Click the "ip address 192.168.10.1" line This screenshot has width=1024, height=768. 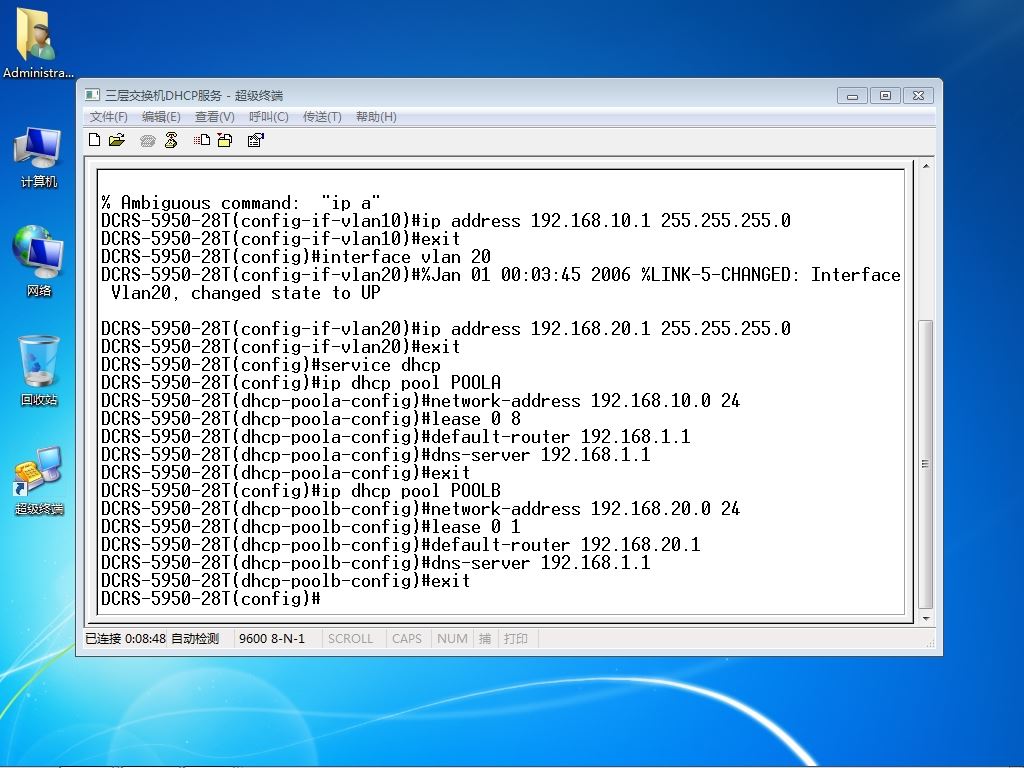(x=446, y=220)
